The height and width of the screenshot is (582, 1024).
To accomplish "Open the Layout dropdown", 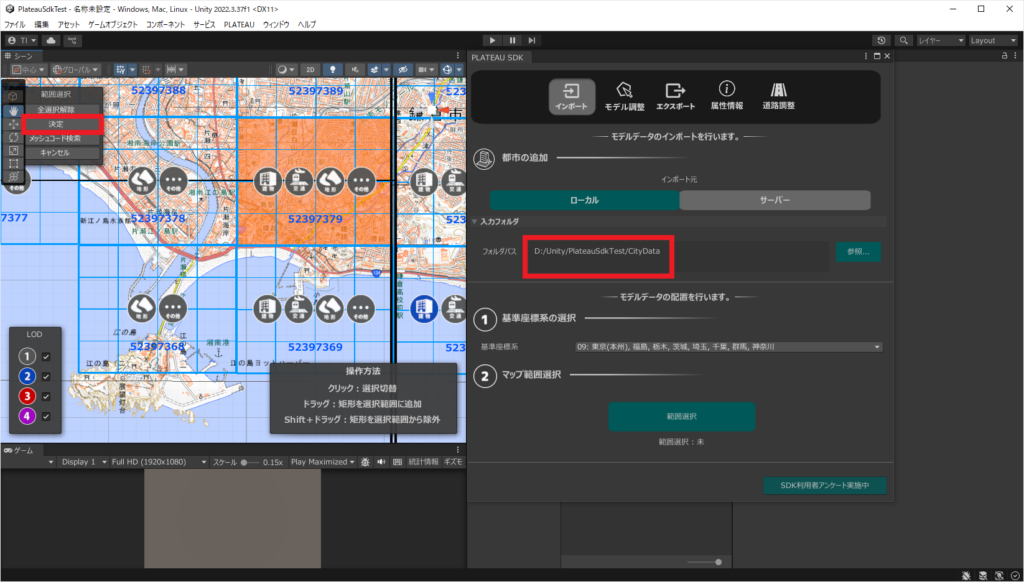I will click(993, 40).
